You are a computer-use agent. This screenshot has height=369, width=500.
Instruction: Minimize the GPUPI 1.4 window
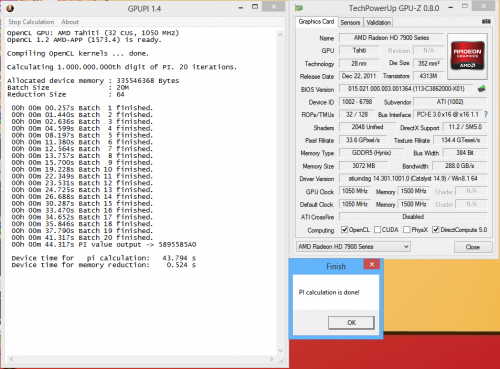(x=241, y=8)
